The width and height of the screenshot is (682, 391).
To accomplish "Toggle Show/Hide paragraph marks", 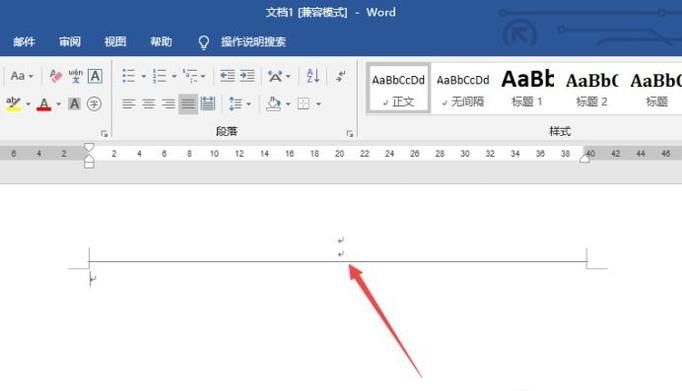I will click(341, 76).
